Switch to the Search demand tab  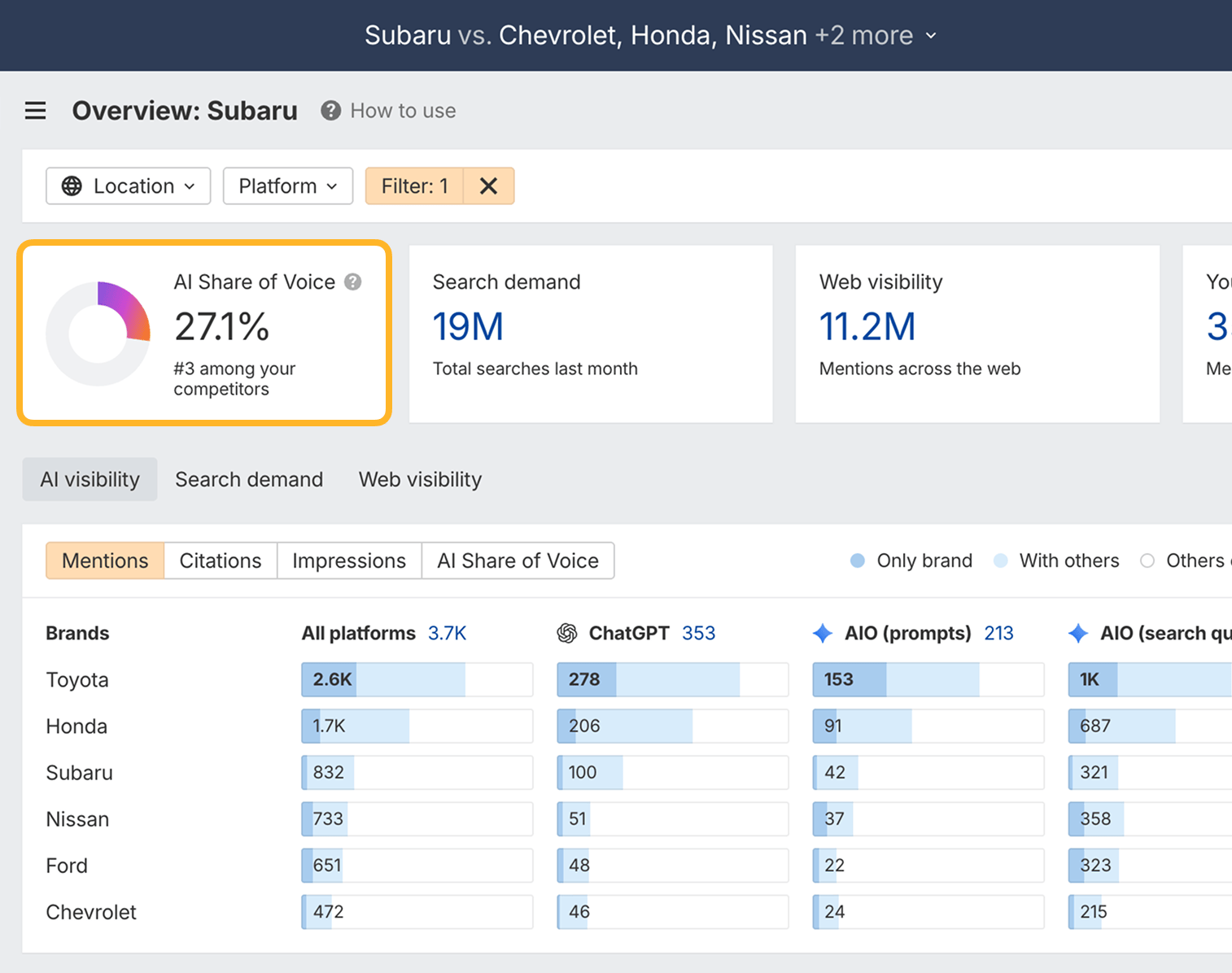(x=249, y=479)
